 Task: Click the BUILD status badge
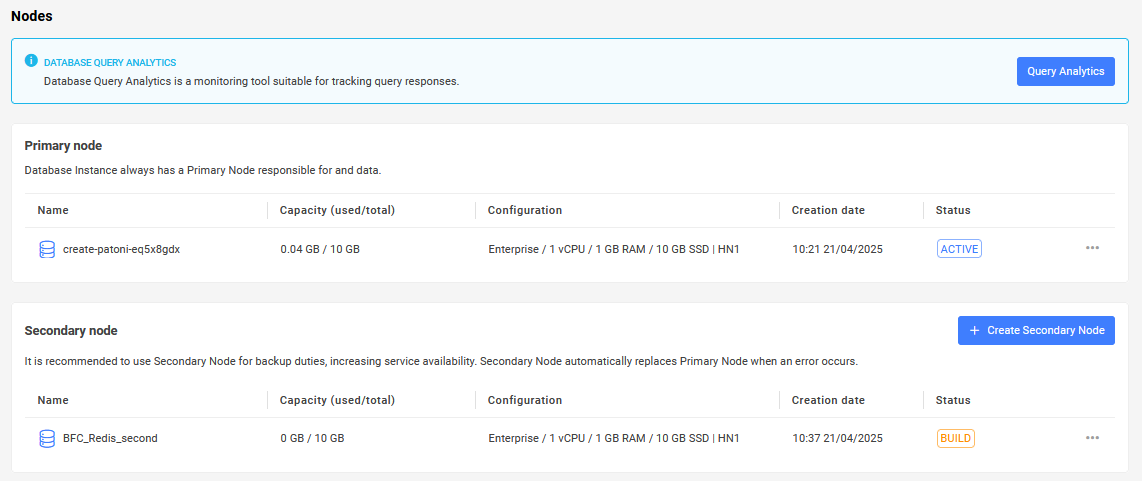coord(956,438)
